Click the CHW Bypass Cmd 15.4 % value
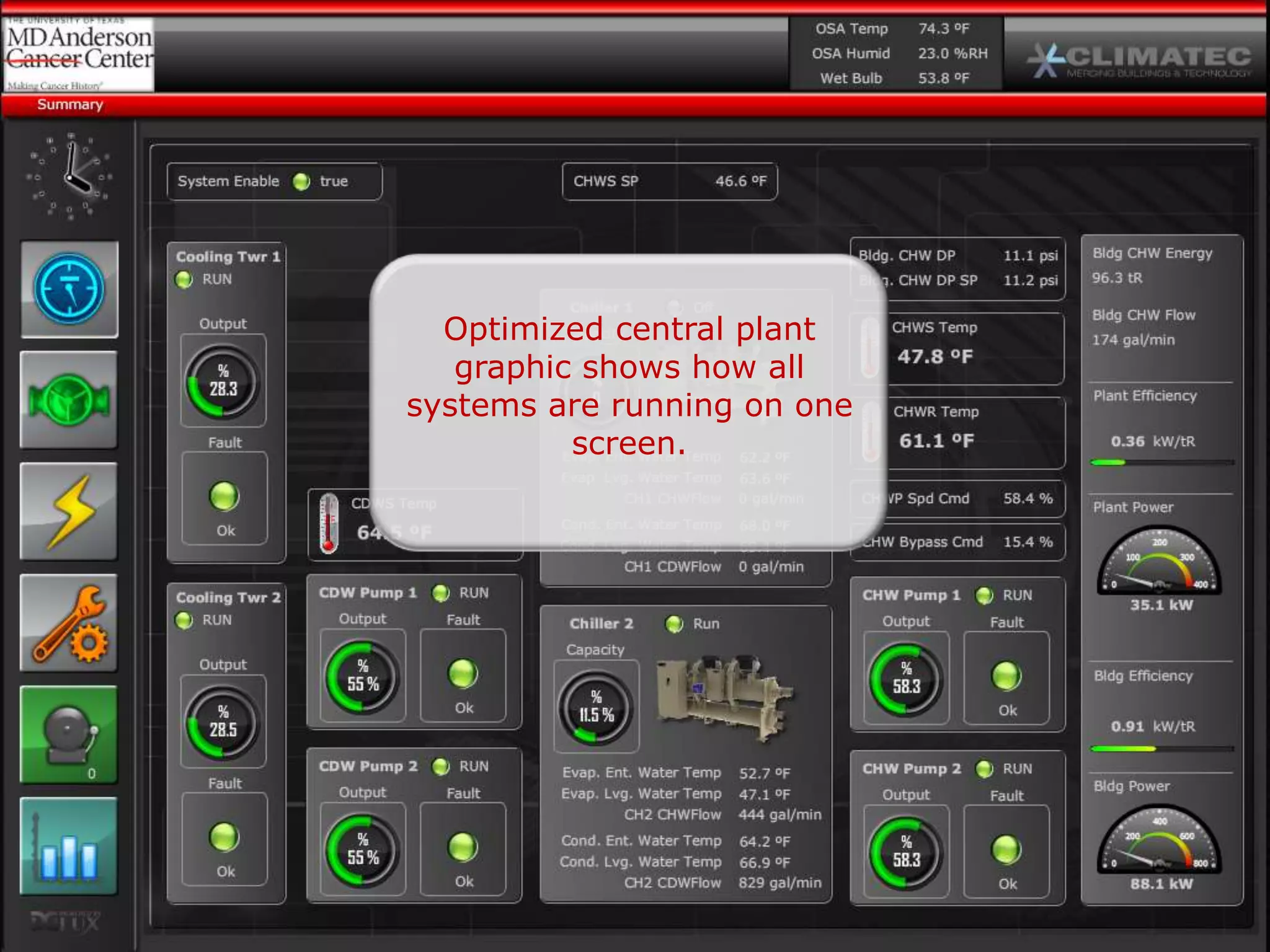1270x952 pixels. (1028, 542)
